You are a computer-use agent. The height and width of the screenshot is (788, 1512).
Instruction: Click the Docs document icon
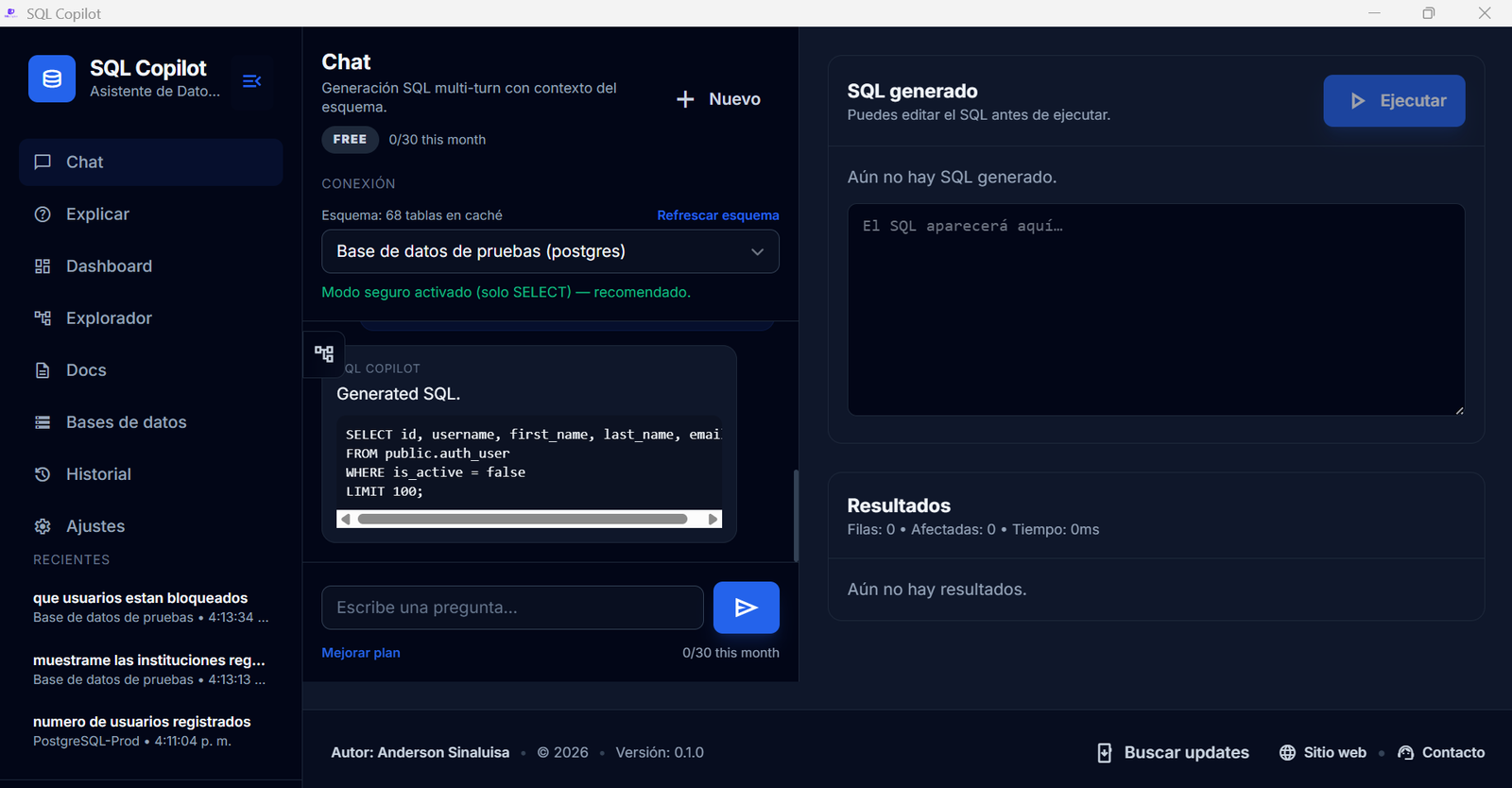point(43,370)
